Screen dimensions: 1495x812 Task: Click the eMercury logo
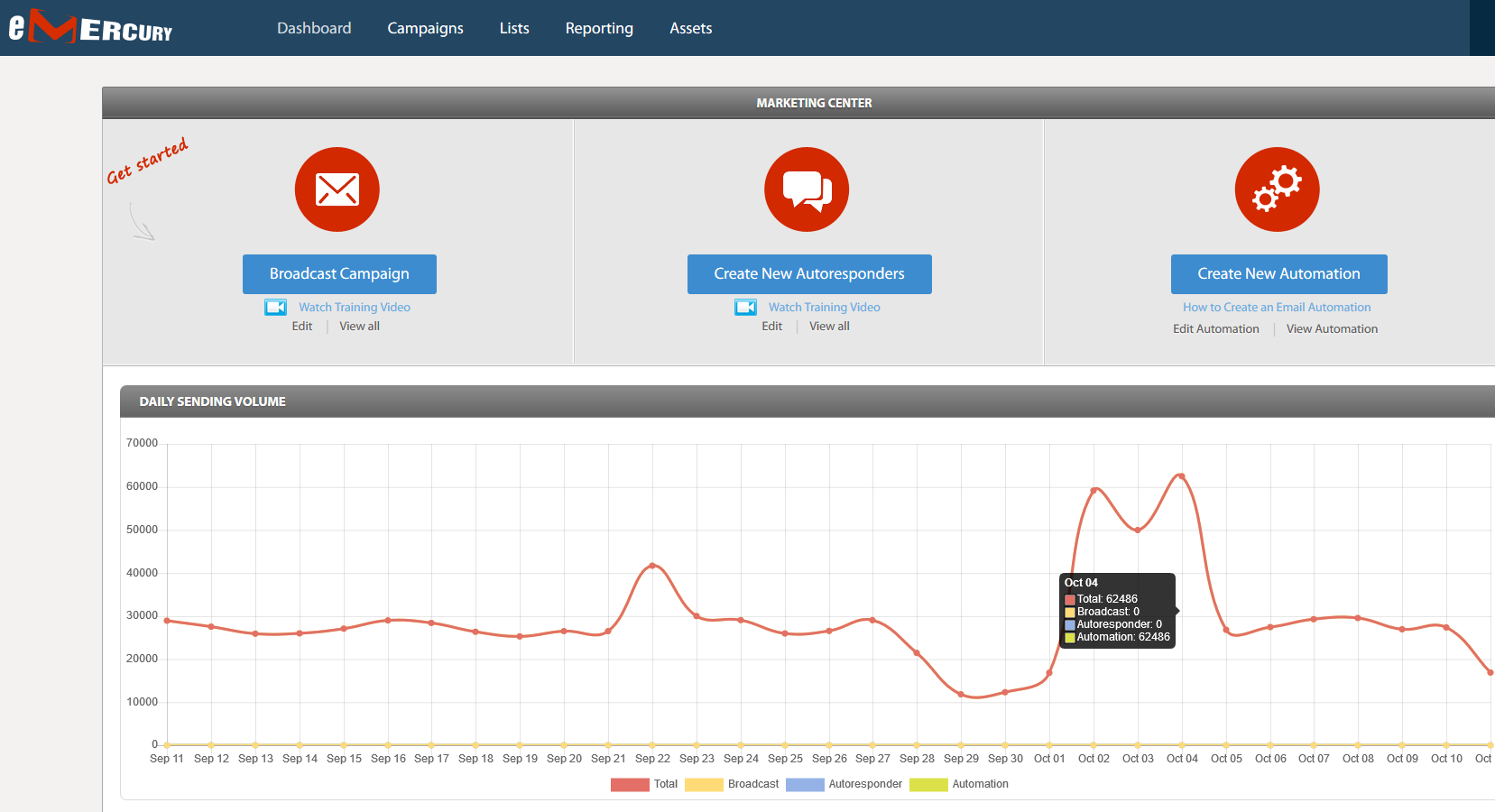(90, 27)
